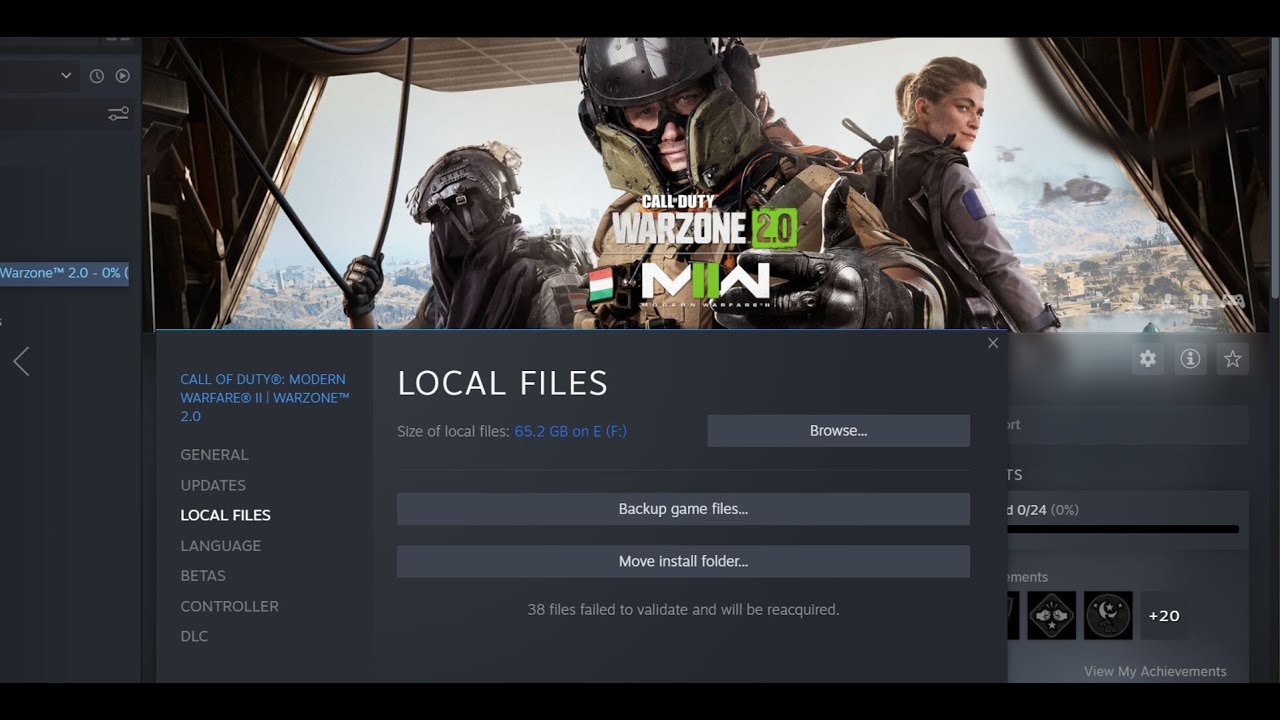Click the left arrow collapse icon
This screenshot has width=1280, height=720.
(21, 361)
